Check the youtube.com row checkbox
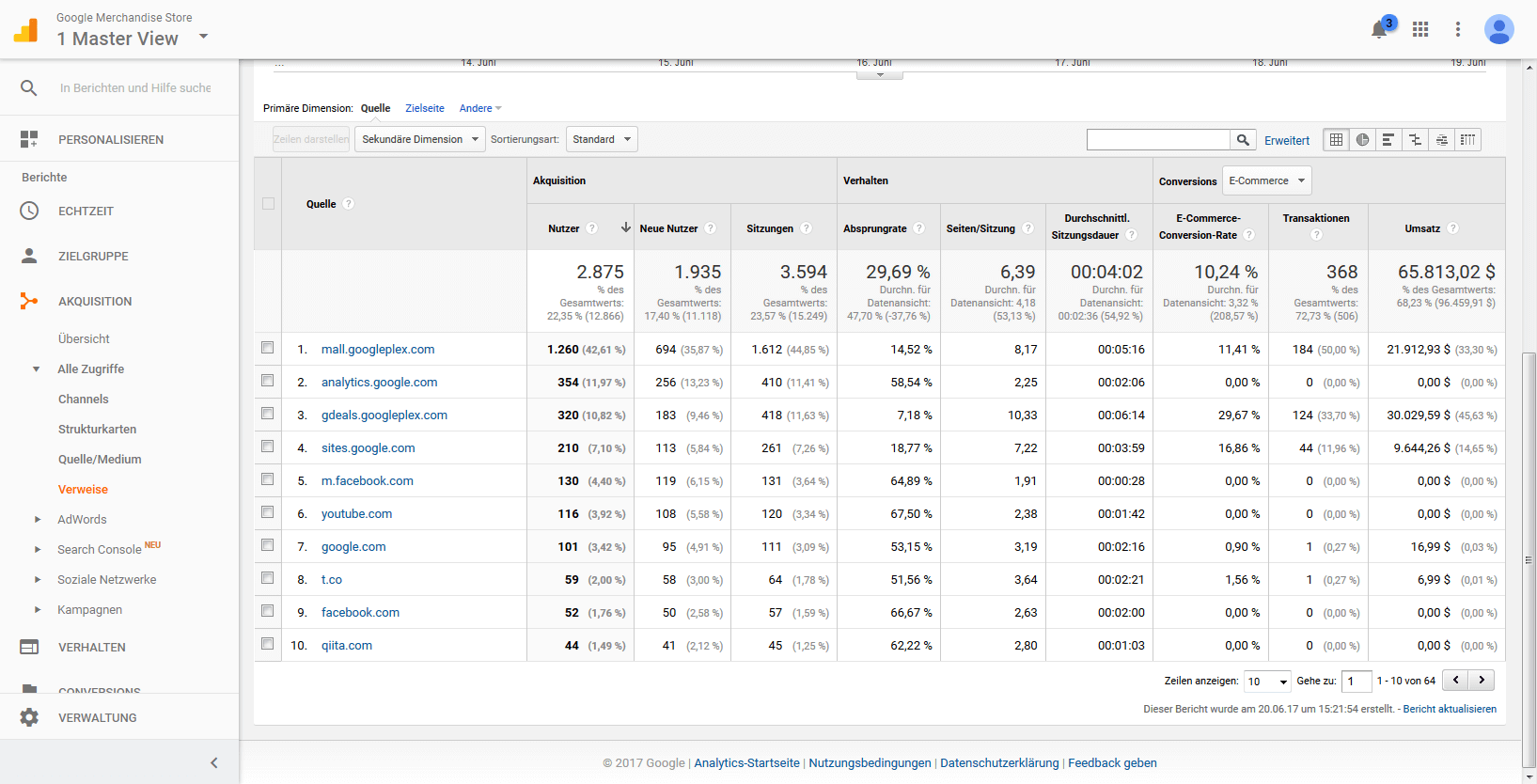1537x784 pixels. coord(268,512)
